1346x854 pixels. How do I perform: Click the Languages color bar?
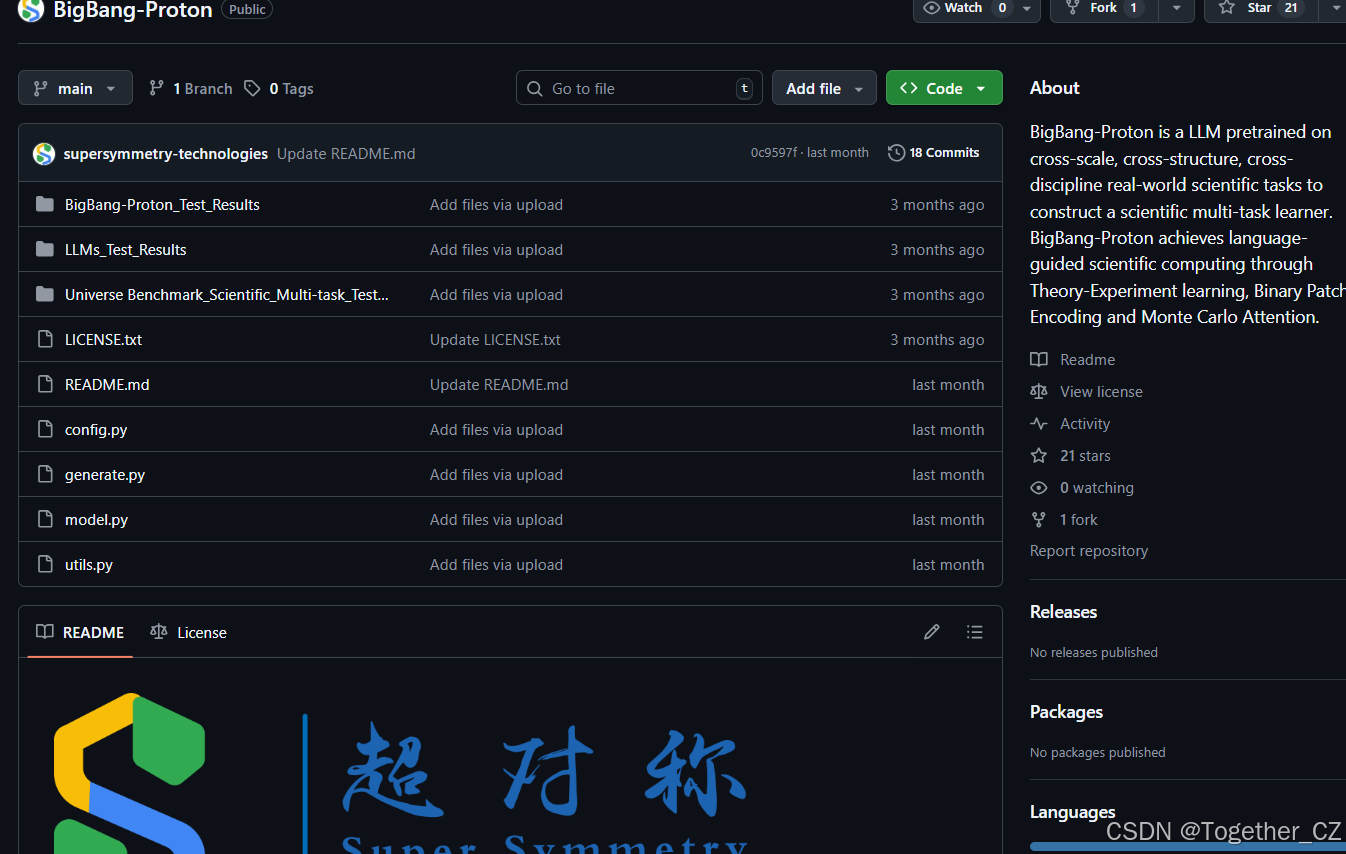tap(1188, 847)
